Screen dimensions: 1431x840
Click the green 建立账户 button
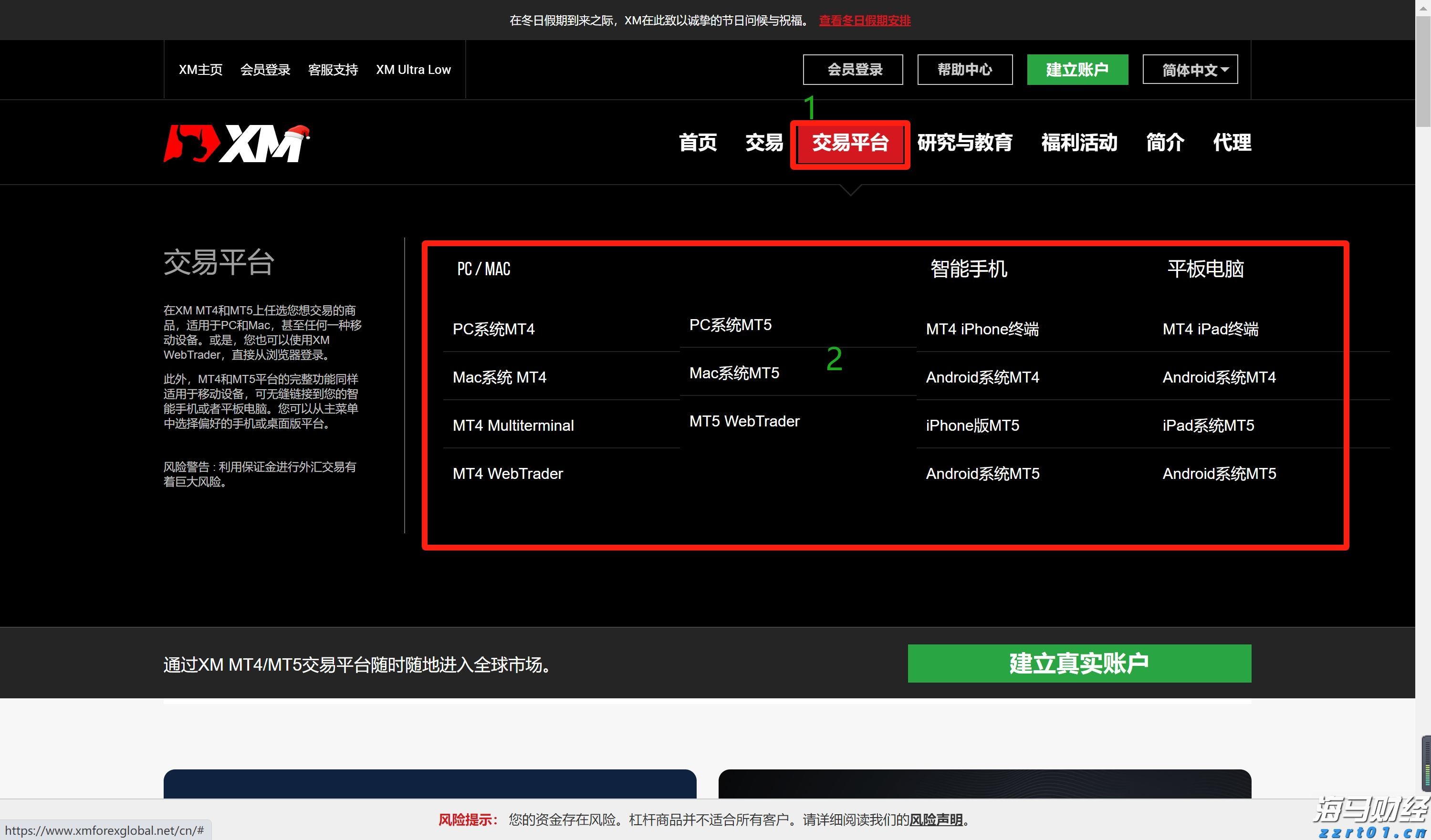click(1077, 69)
